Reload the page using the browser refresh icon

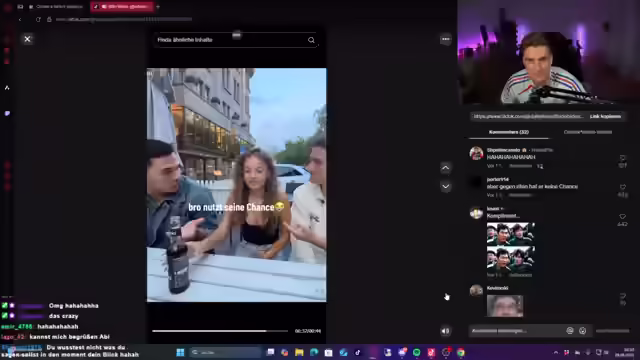[38, 19]
